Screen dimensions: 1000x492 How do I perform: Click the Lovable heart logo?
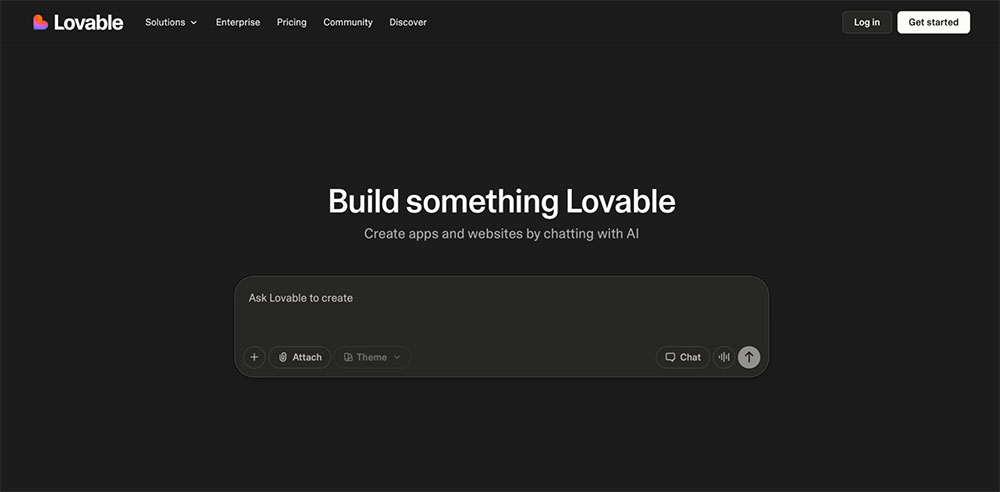pyautogui.click(x=41, y=22)
